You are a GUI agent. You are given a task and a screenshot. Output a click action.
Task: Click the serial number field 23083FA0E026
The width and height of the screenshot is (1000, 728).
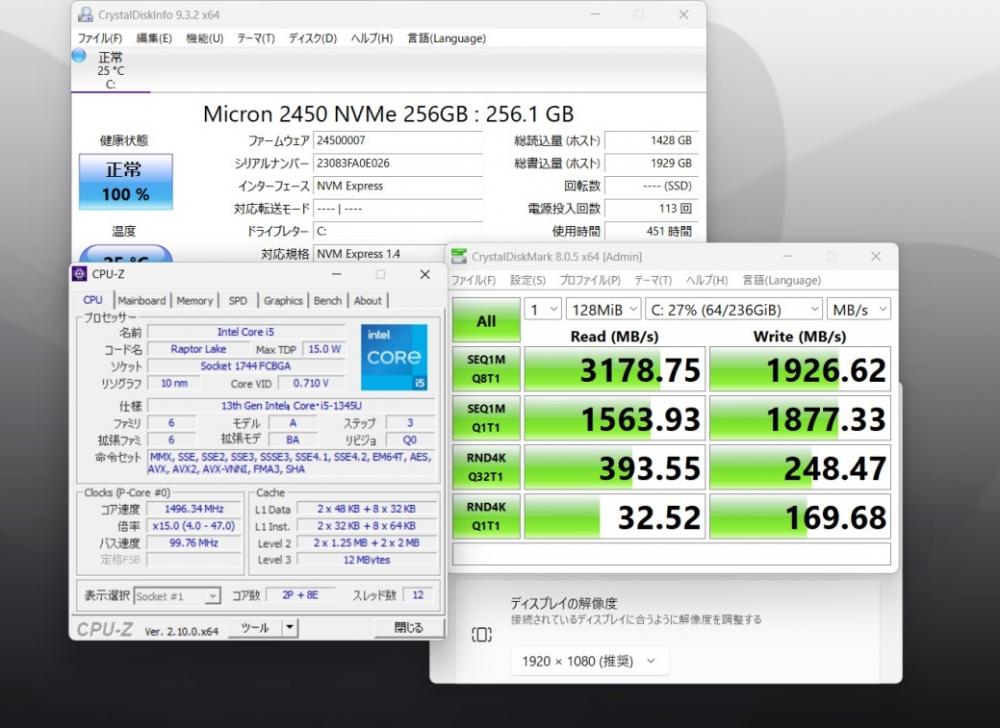click(398, 163)
